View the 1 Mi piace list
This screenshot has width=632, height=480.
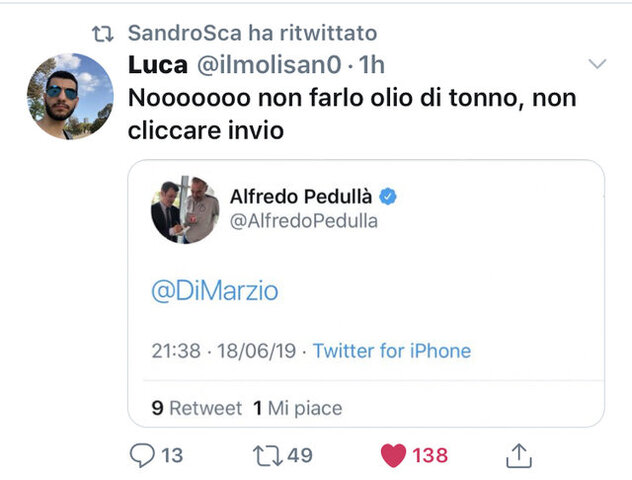[298, 408]
